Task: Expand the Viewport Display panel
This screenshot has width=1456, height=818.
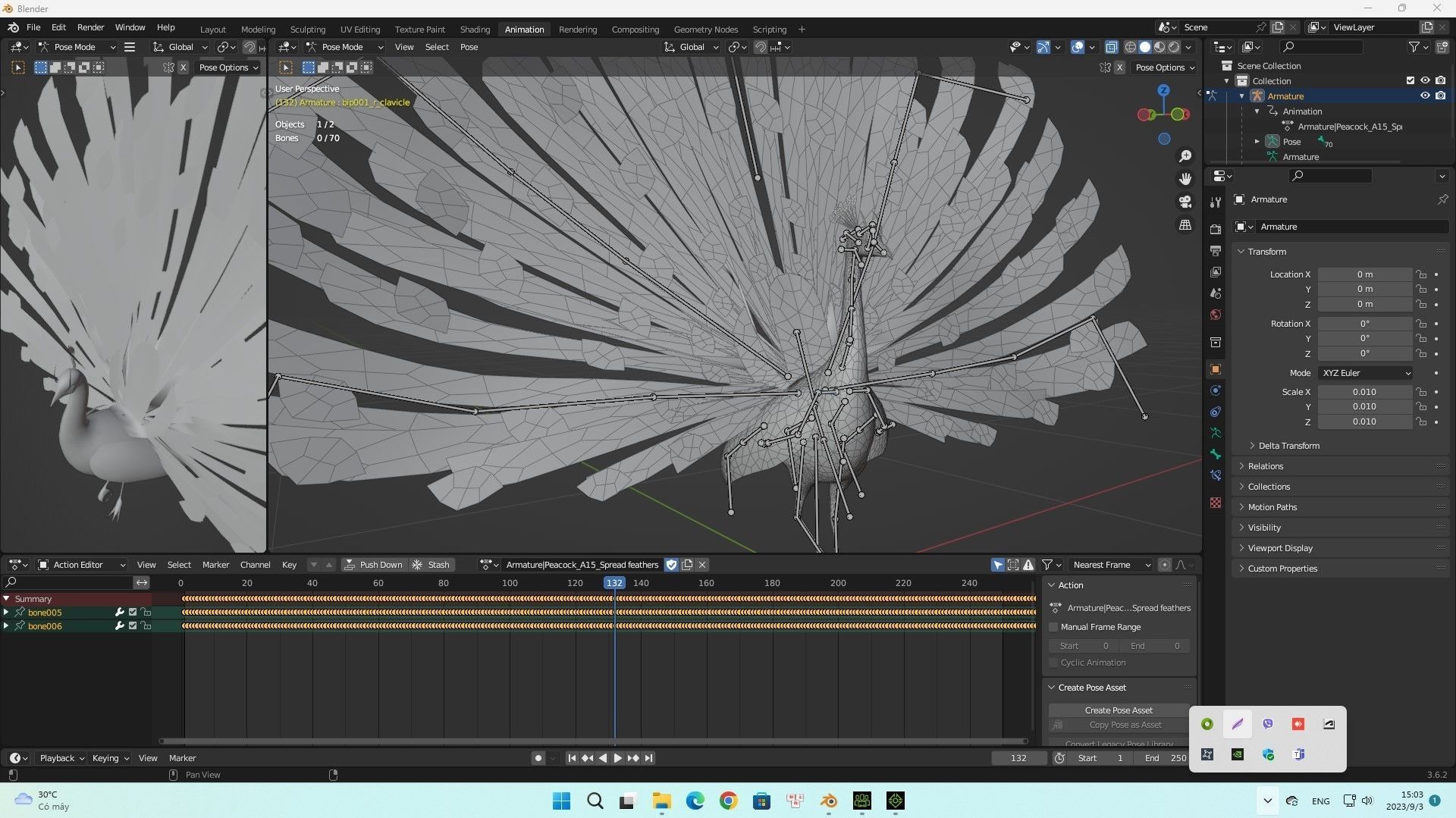Action: pos(1279,548)
